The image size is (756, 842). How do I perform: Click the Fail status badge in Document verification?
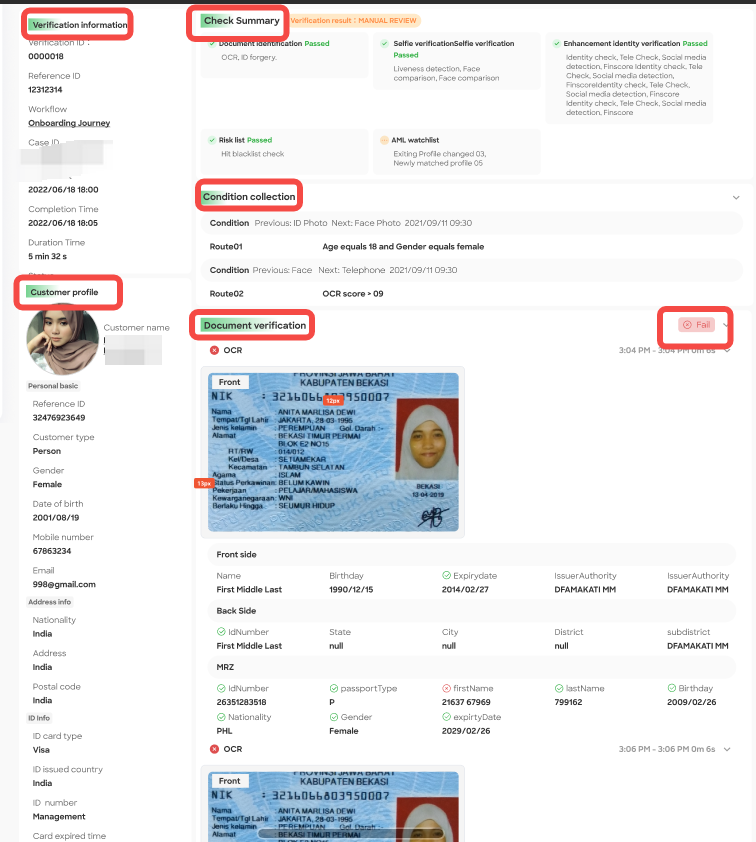[696, 325]
